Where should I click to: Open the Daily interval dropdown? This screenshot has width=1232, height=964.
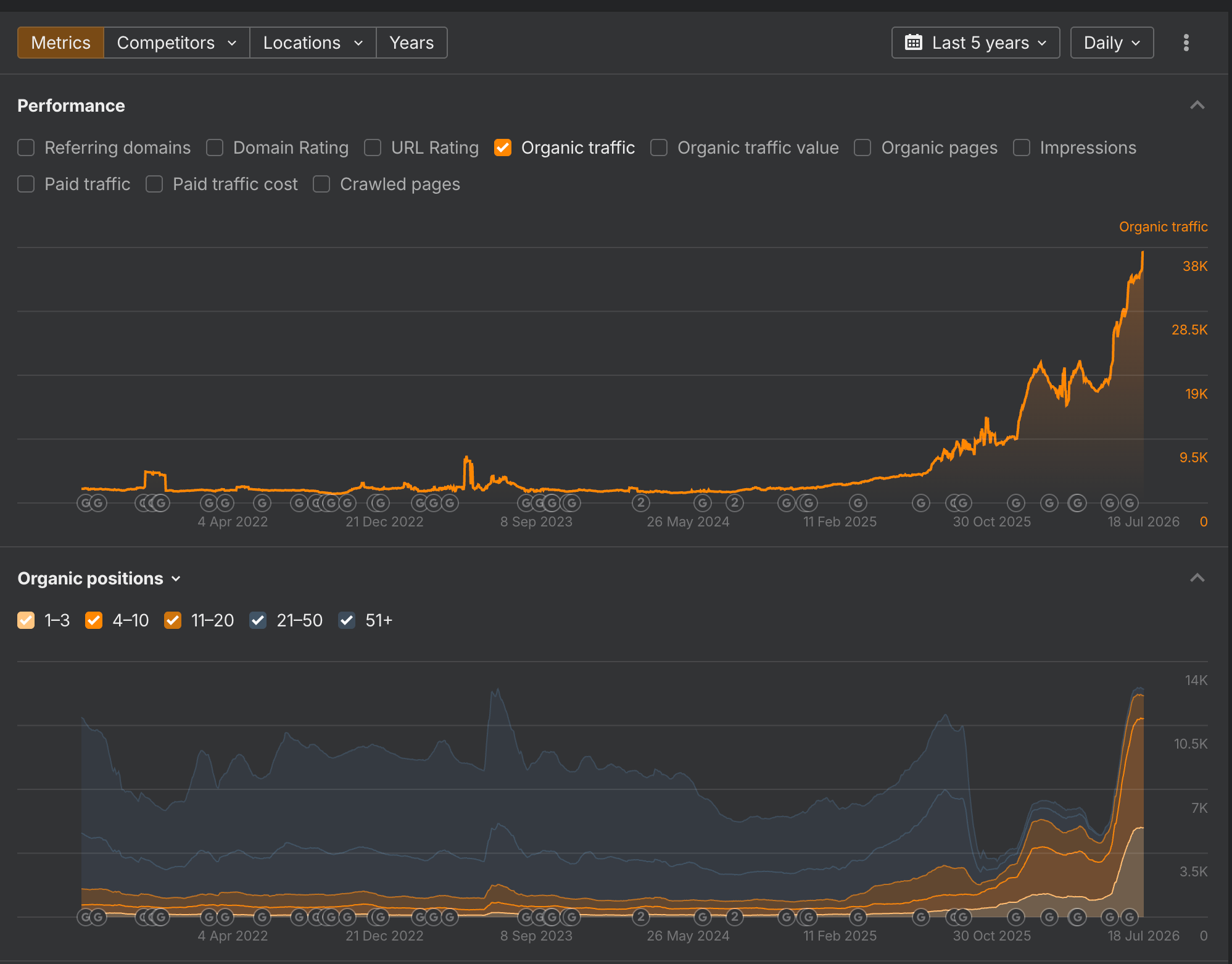pos(1112,43)
